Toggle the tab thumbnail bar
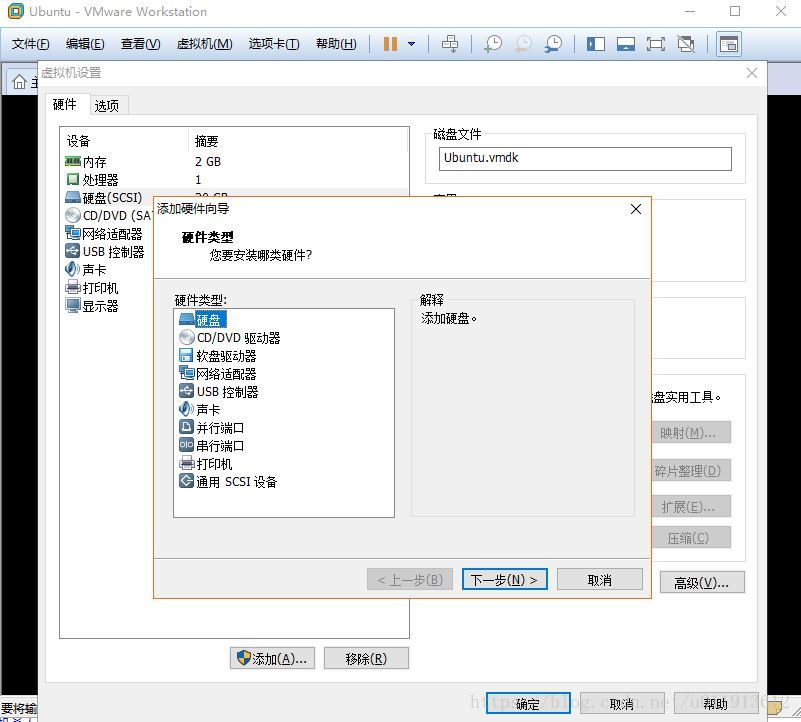Screen dimensions: 801x722 click(x=624, y=43)
